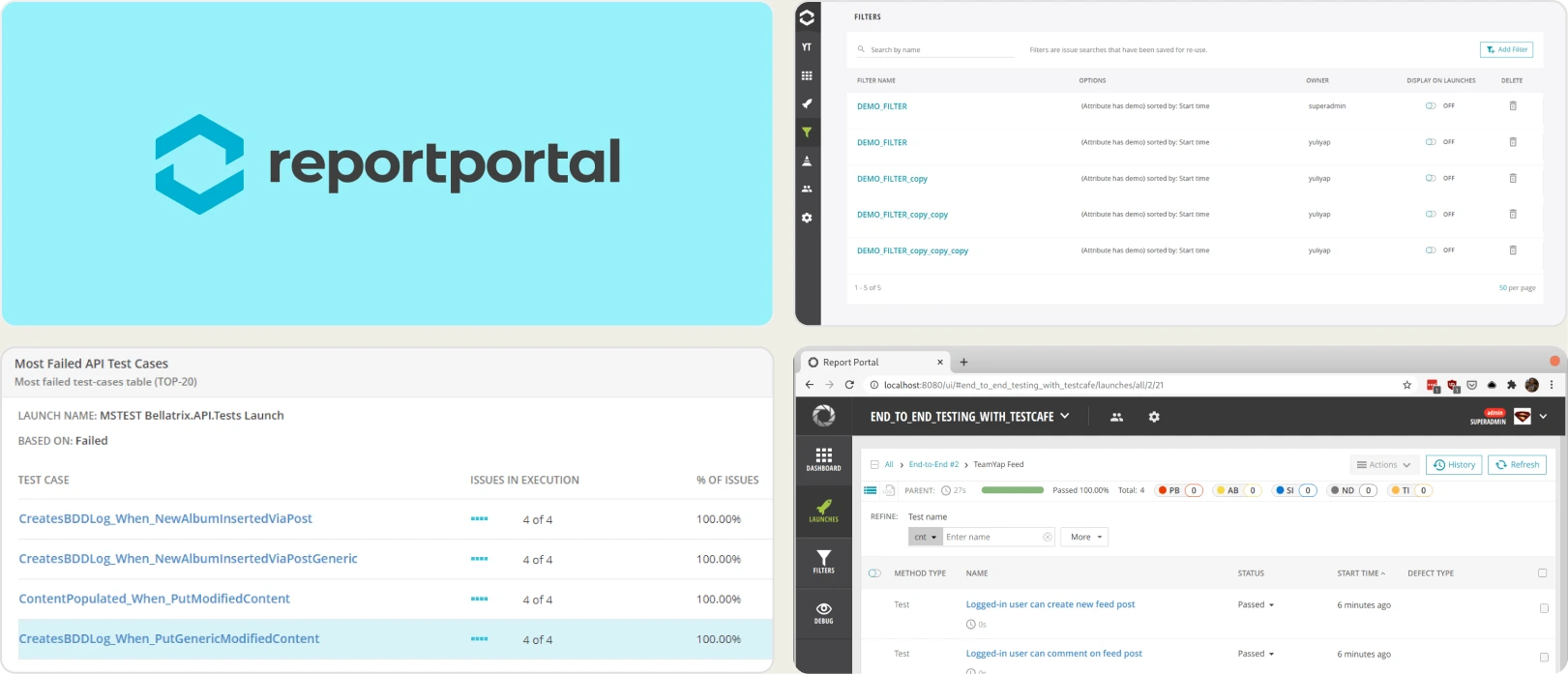Viewport: 1568px width, 674px height.
Task: Click the browser address bar URL
Action: point(1023,385)
